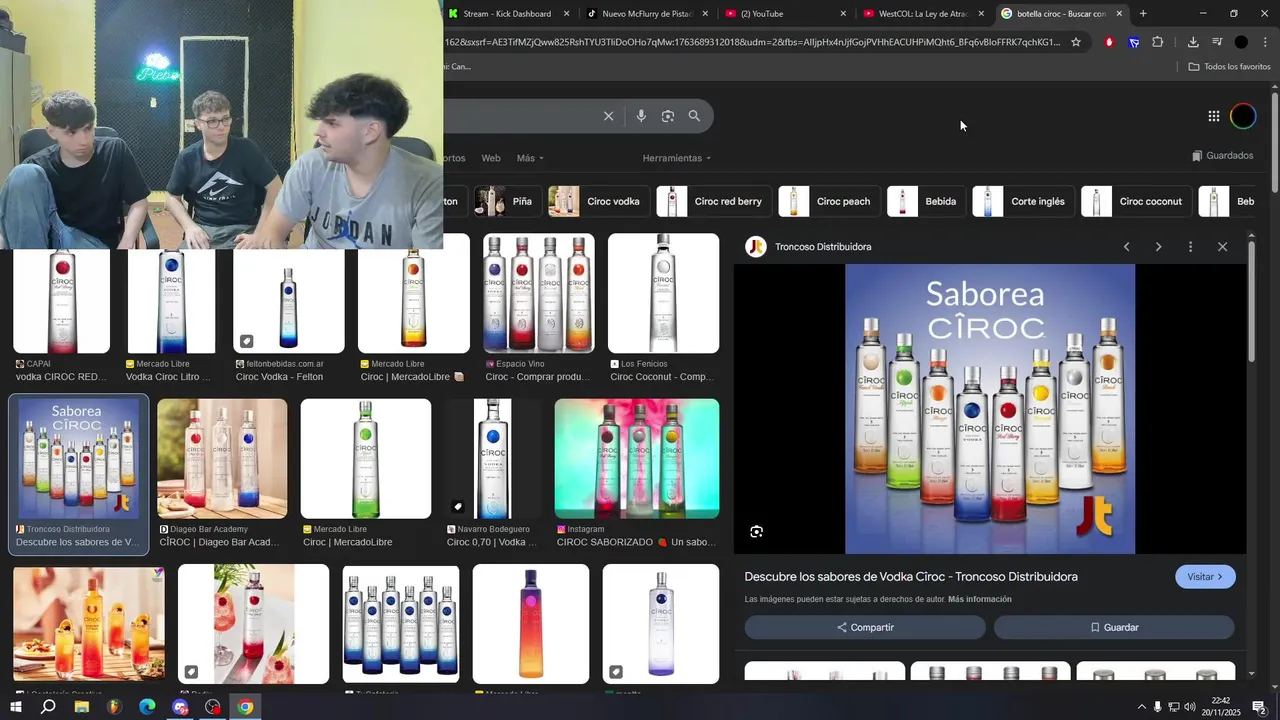
Task: Open Chrome downloads icon
Action: tap(1193, 42)
